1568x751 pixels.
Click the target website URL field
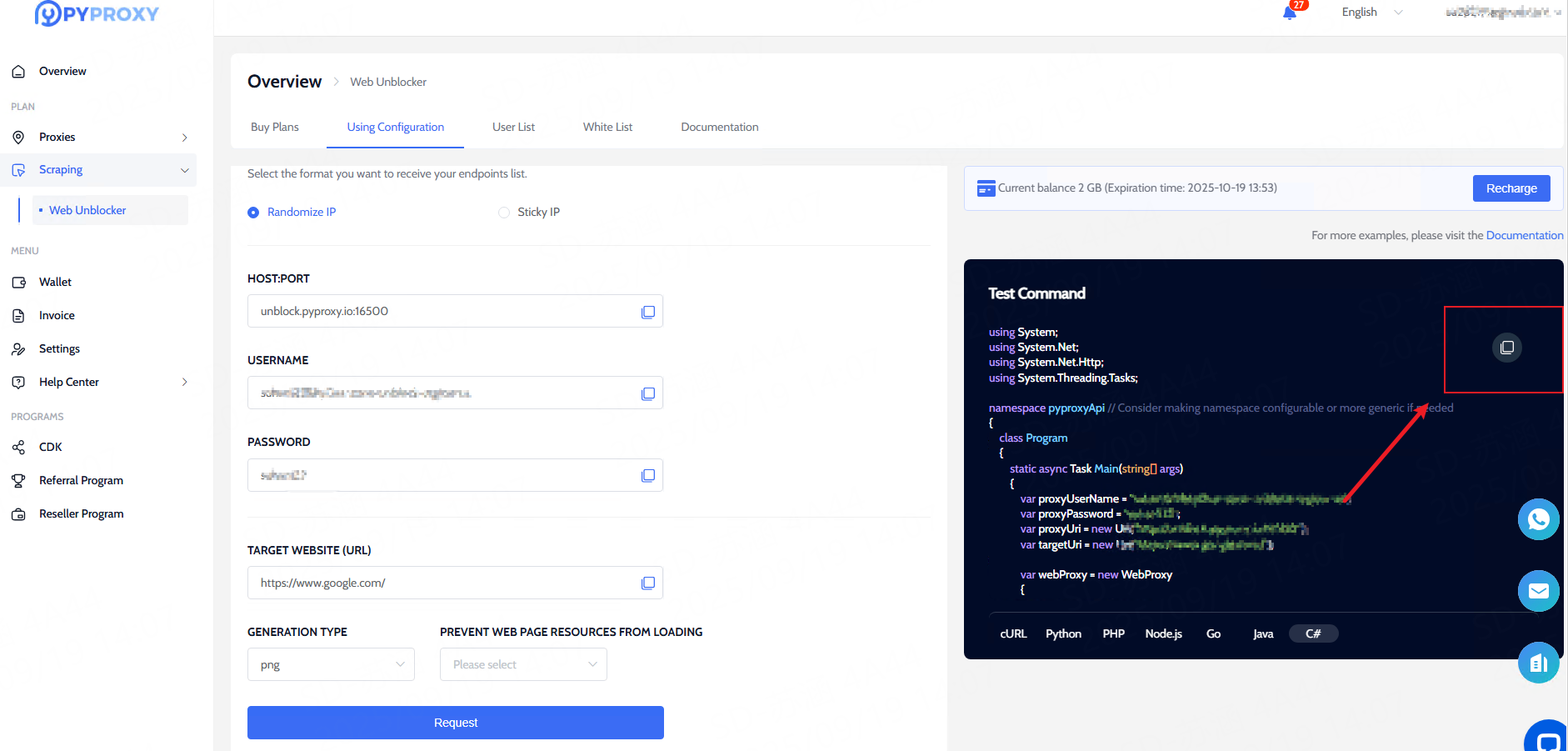[x=455, y=583]
